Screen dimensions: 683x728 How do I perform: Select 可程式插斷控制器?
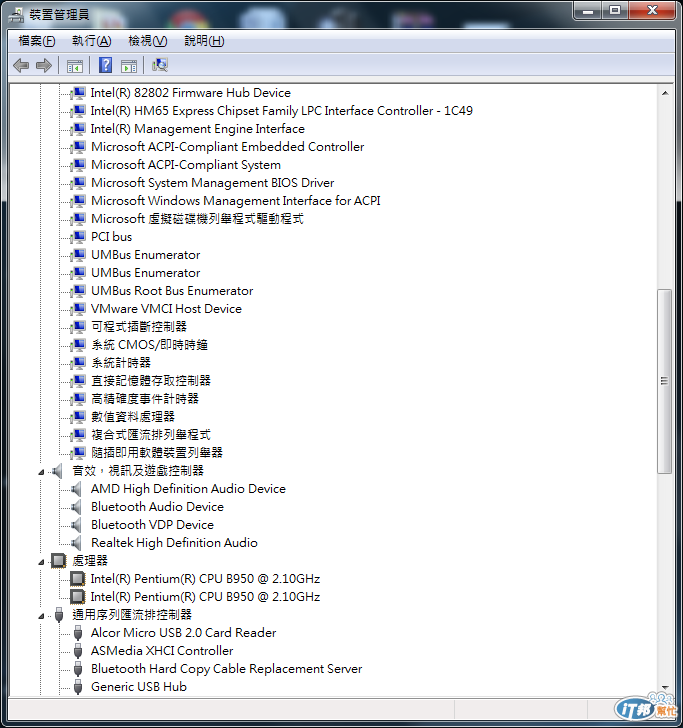point(139,327)
